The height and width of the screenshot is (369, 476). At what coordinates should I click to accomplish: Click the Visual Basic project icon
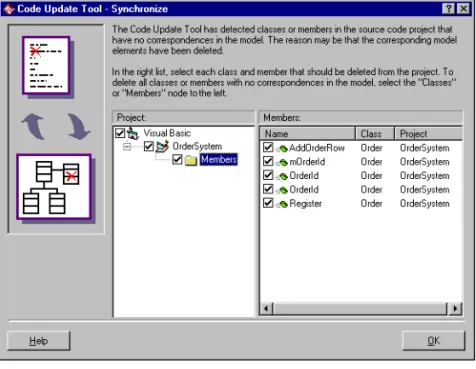click(133, 133)
